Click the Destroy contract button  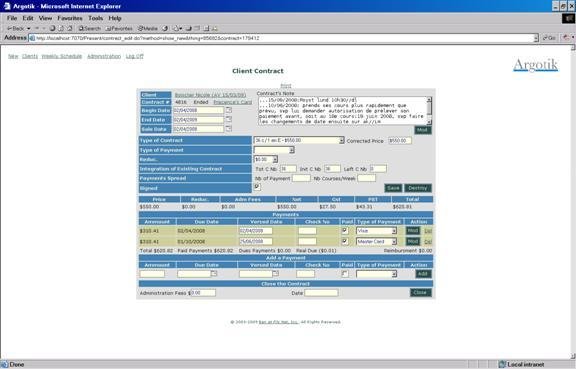[418, 188]
